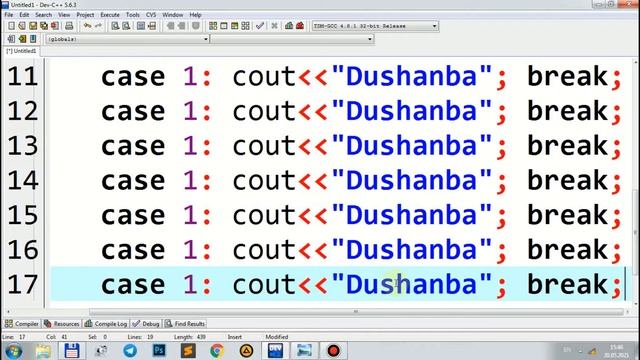The height and width of the screenshot is (360, 640).
Task: Expand the (globals) scope dropdown
Action: (x=127, y=39)
